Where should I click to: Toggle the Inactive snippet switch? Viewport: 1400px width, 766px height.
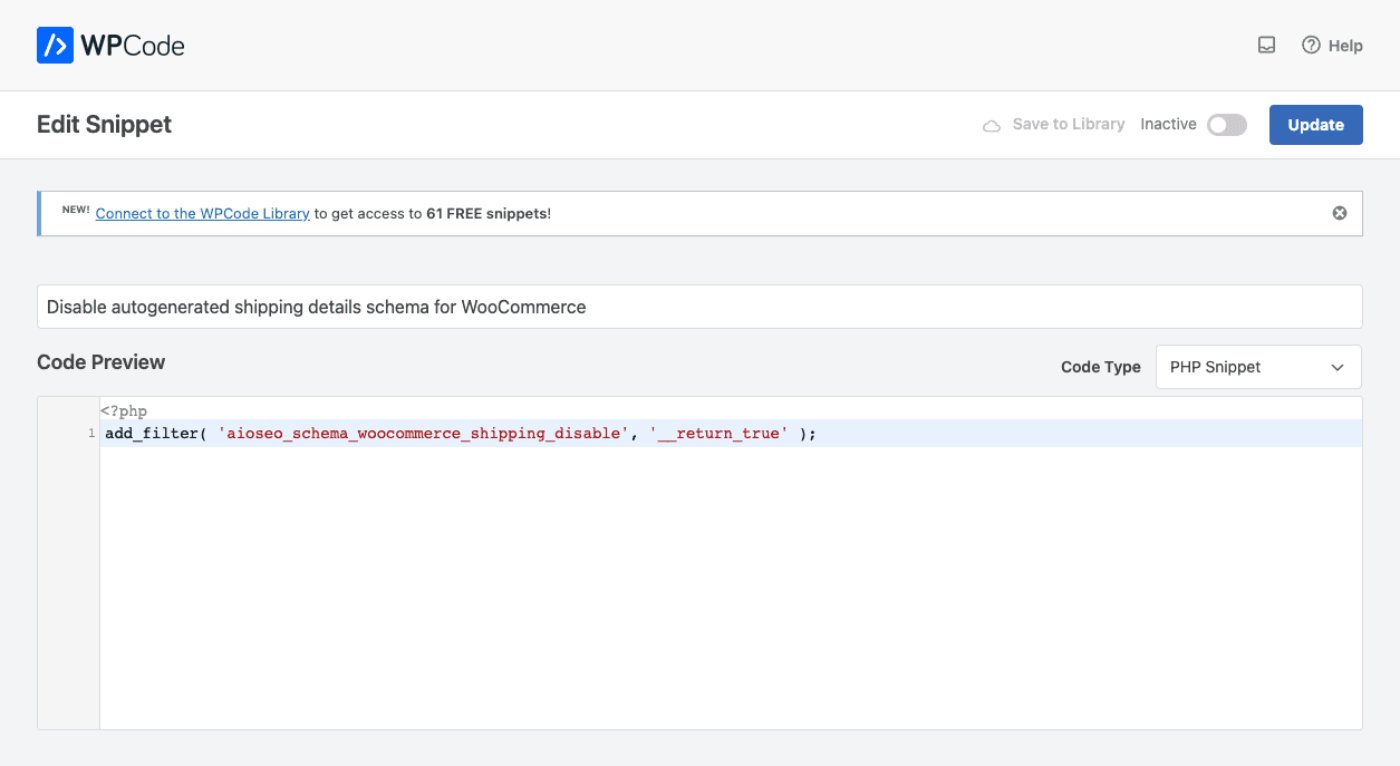click(x=1227, y=125)
